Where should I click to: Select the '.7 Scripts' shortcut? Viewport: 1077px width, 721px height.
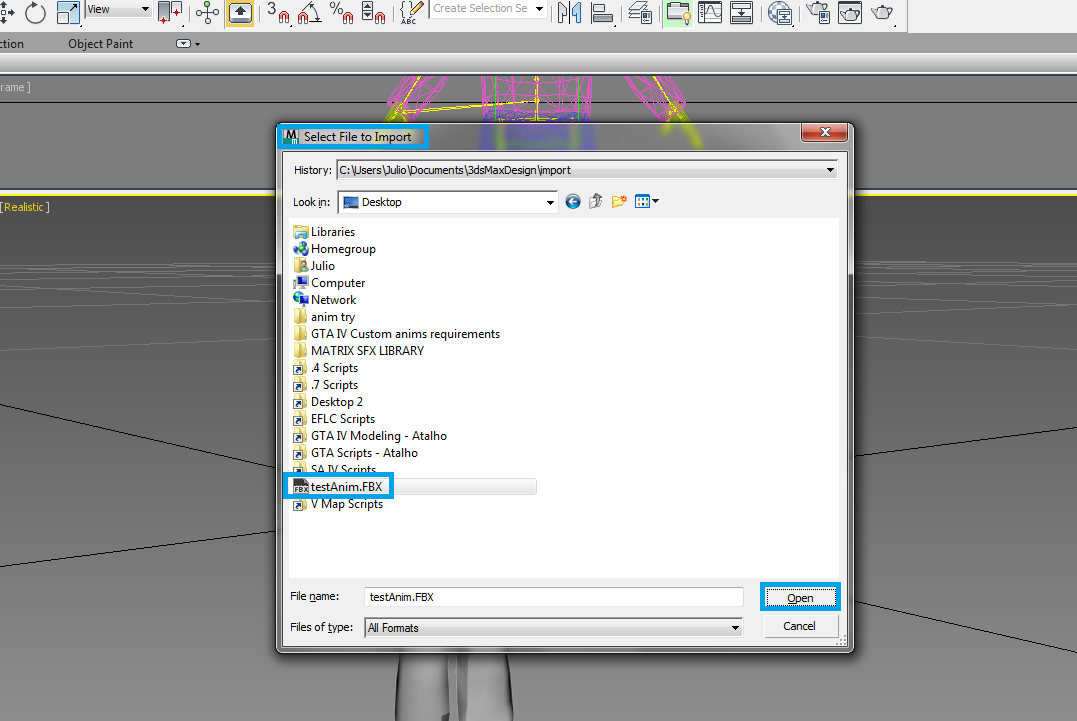(x=326, y=385)
